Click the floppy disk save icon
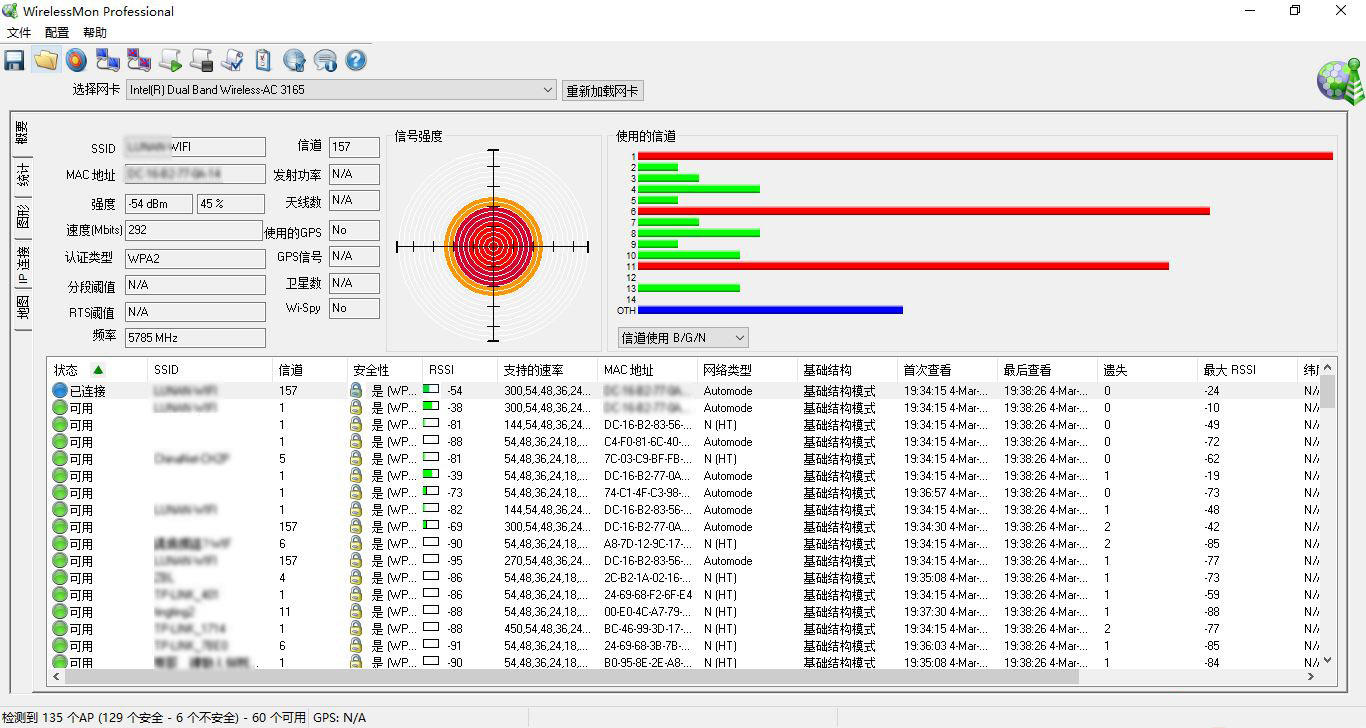 [14, 61]
